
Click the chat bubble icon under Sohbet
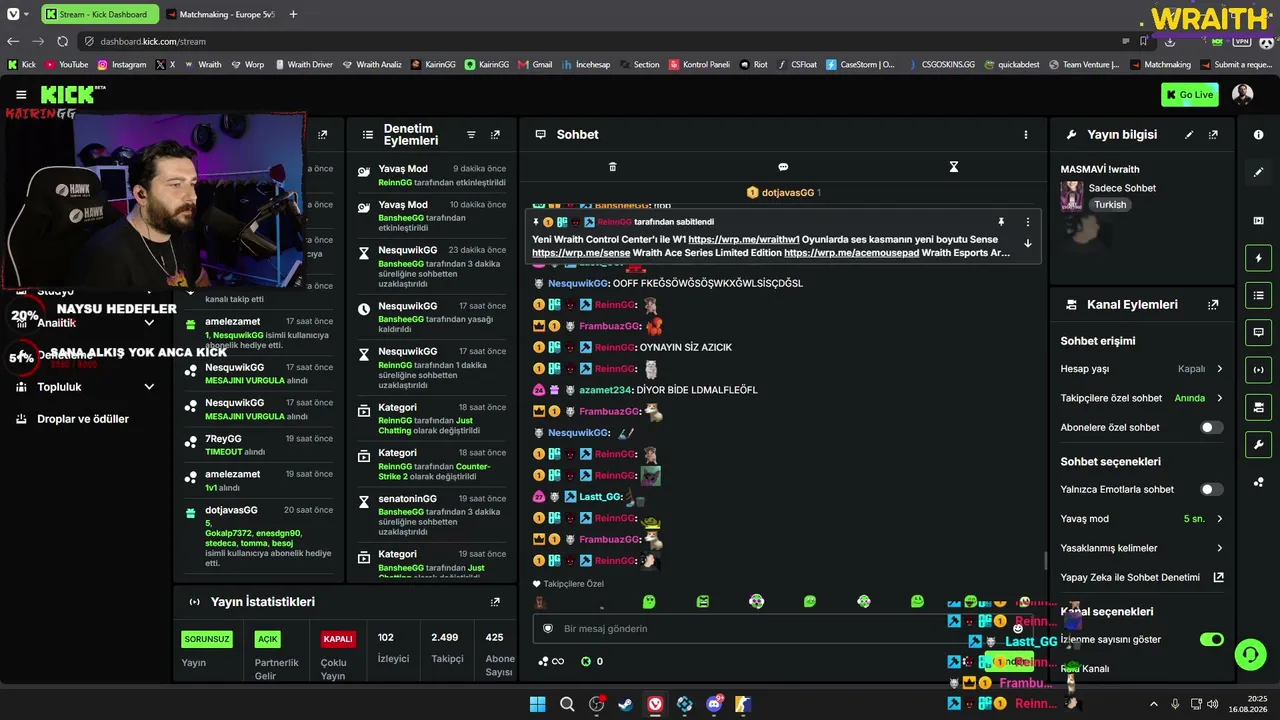click(783, 167)
